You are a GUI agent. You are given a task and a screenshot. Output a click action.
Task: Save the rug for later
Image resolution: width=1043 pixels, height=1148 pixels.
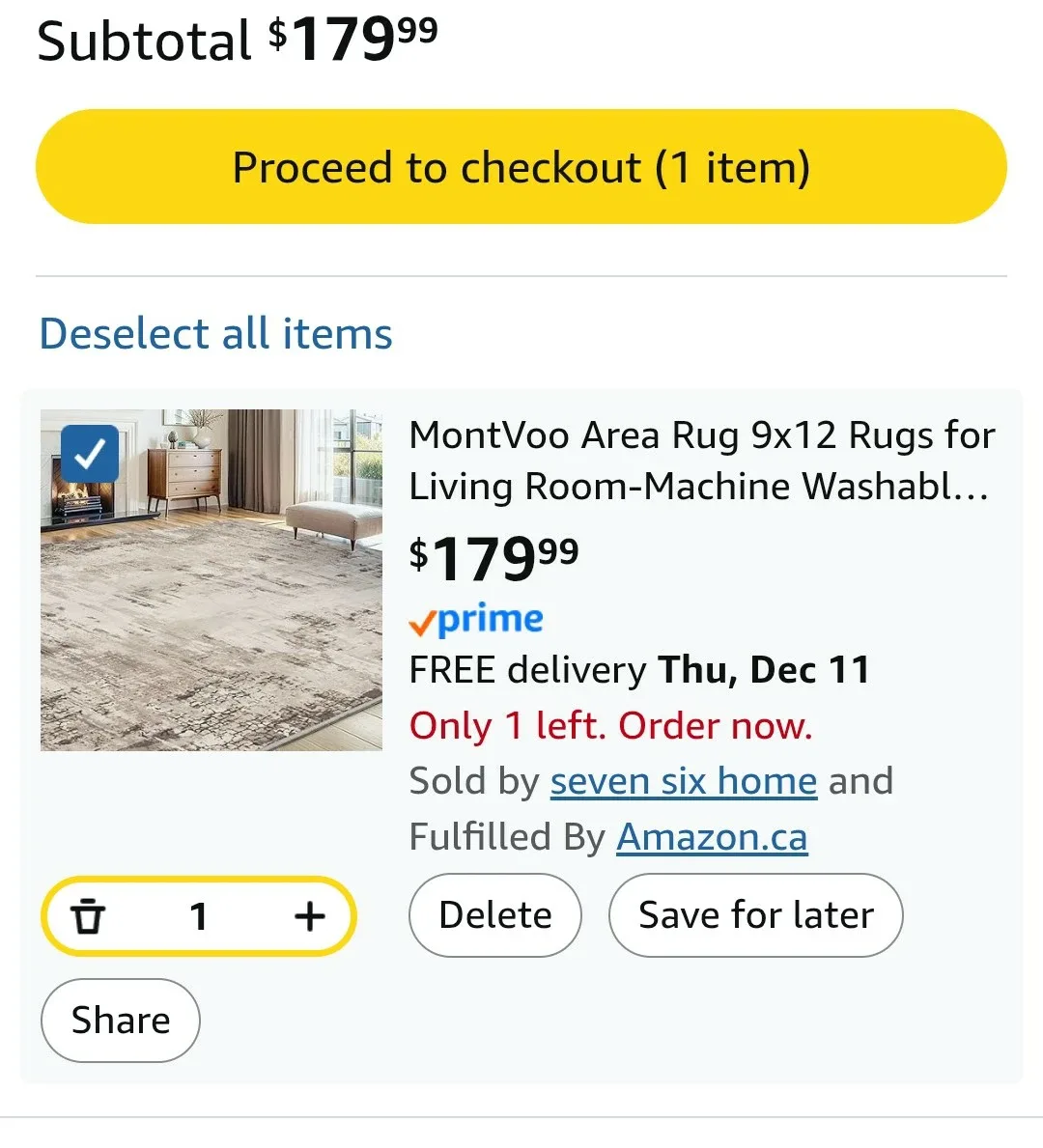[755, 915]
